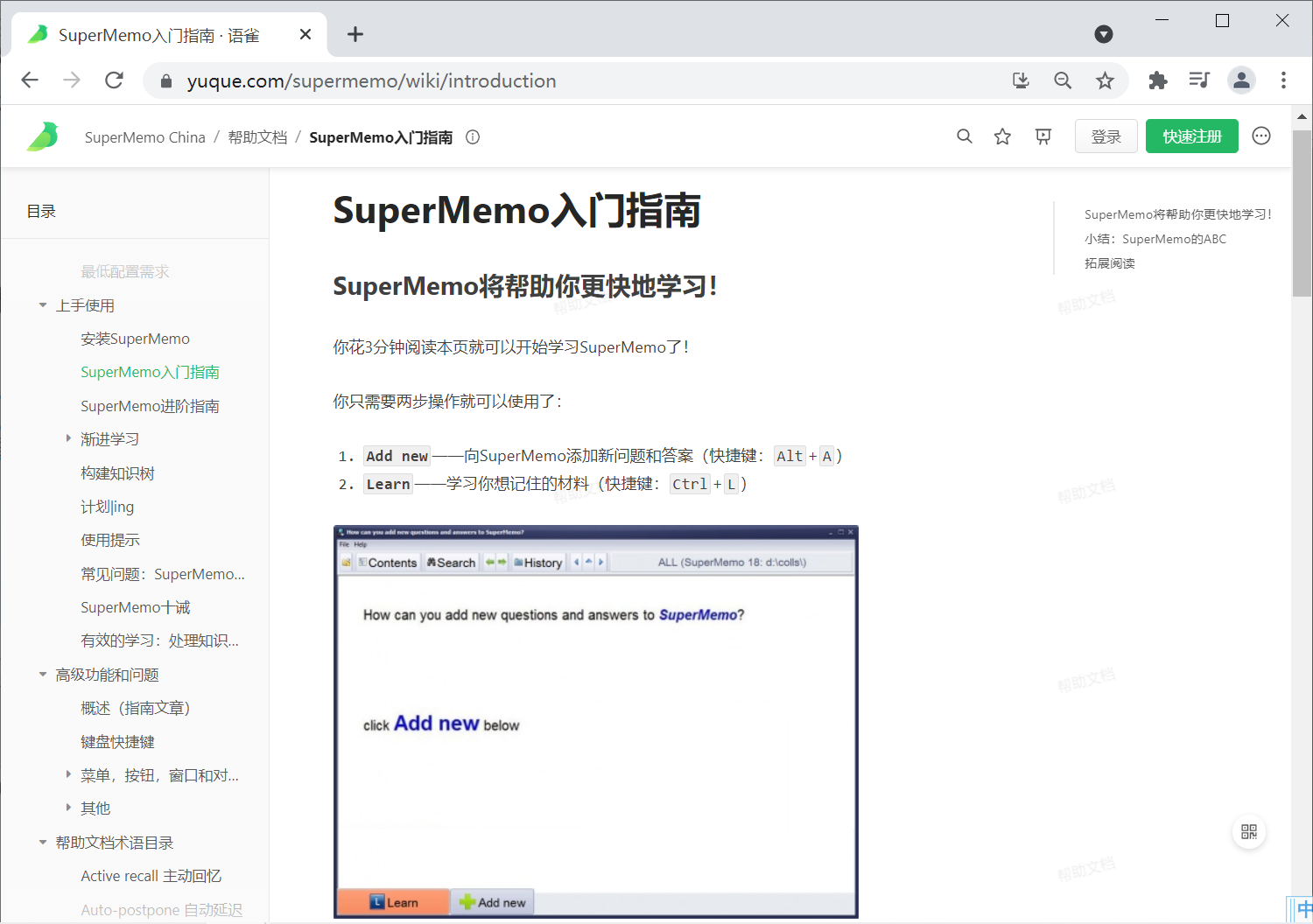This screenshot has width=1313, height=924.
Task: Click the address bar URL
Action: 371,80
